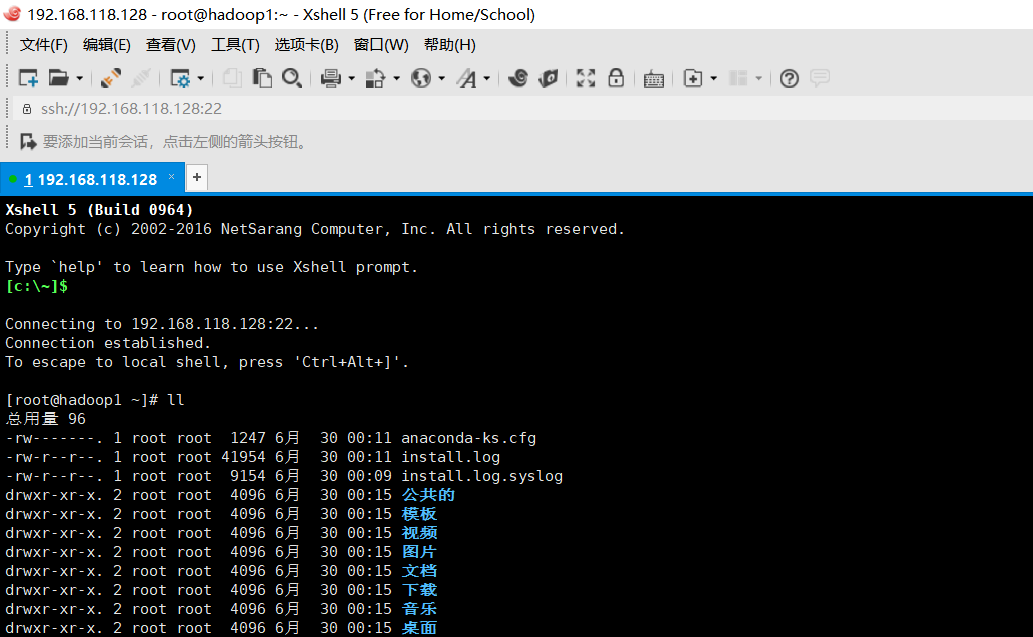Open help question mark icon
The image size is (1033, 637).
pos(789,78)
